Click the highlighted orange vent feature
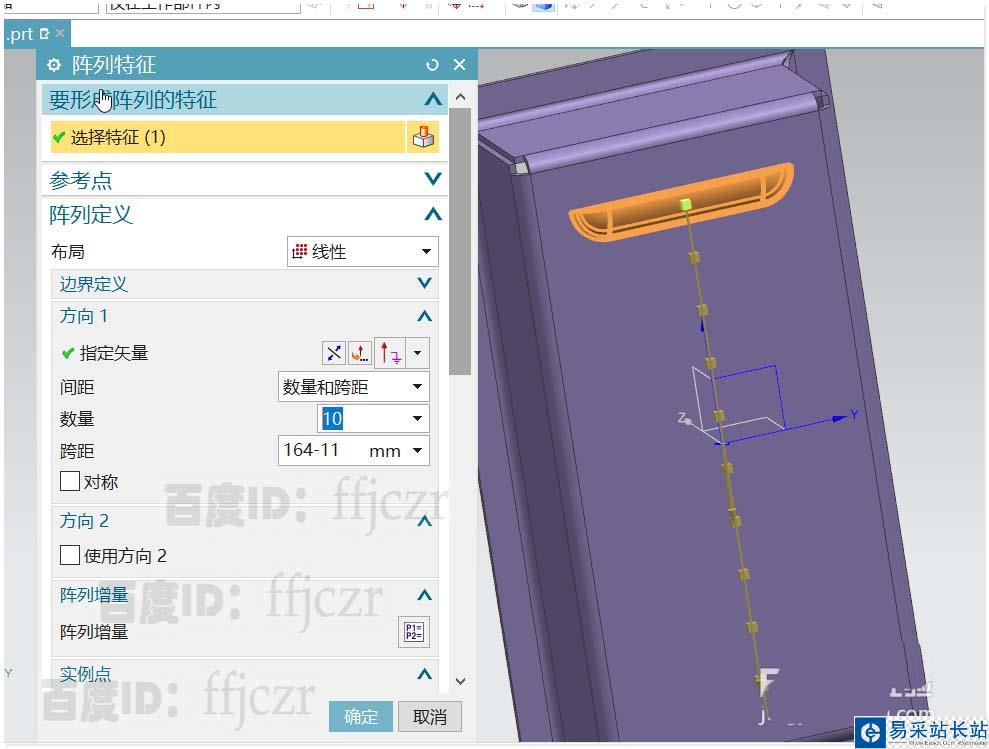The height and width of the screenshot is (749, 989). point(681,203)
